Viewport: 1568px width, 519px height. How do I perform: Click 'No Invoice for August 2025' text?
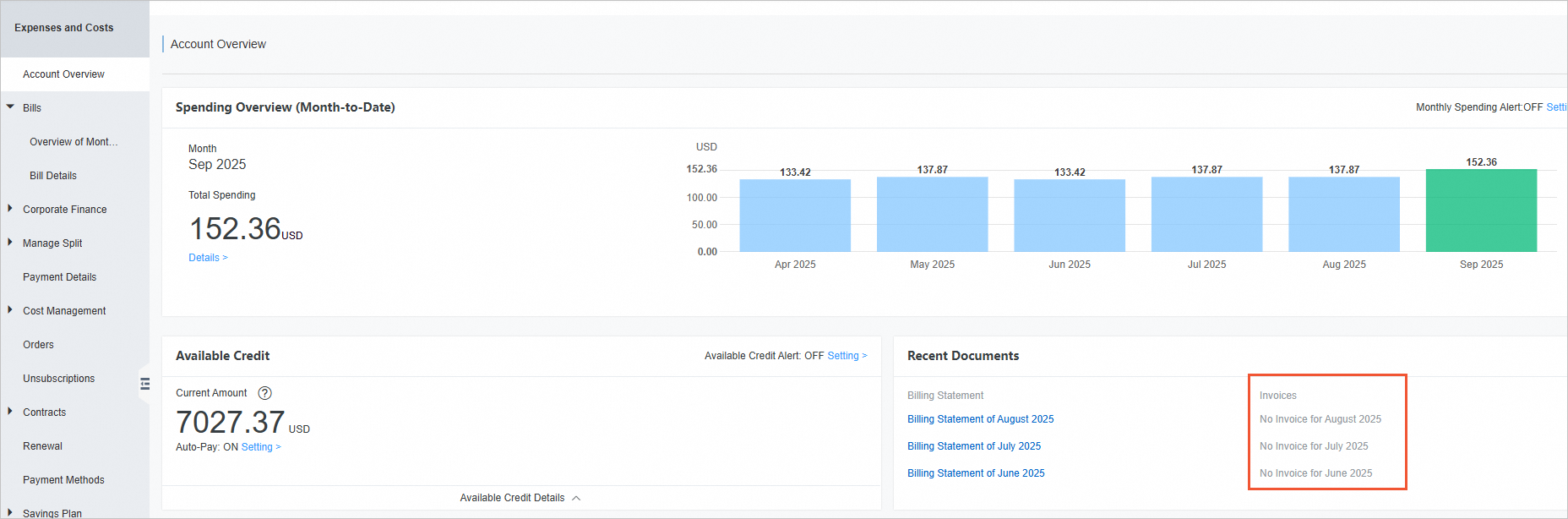tap(1320, 419)
